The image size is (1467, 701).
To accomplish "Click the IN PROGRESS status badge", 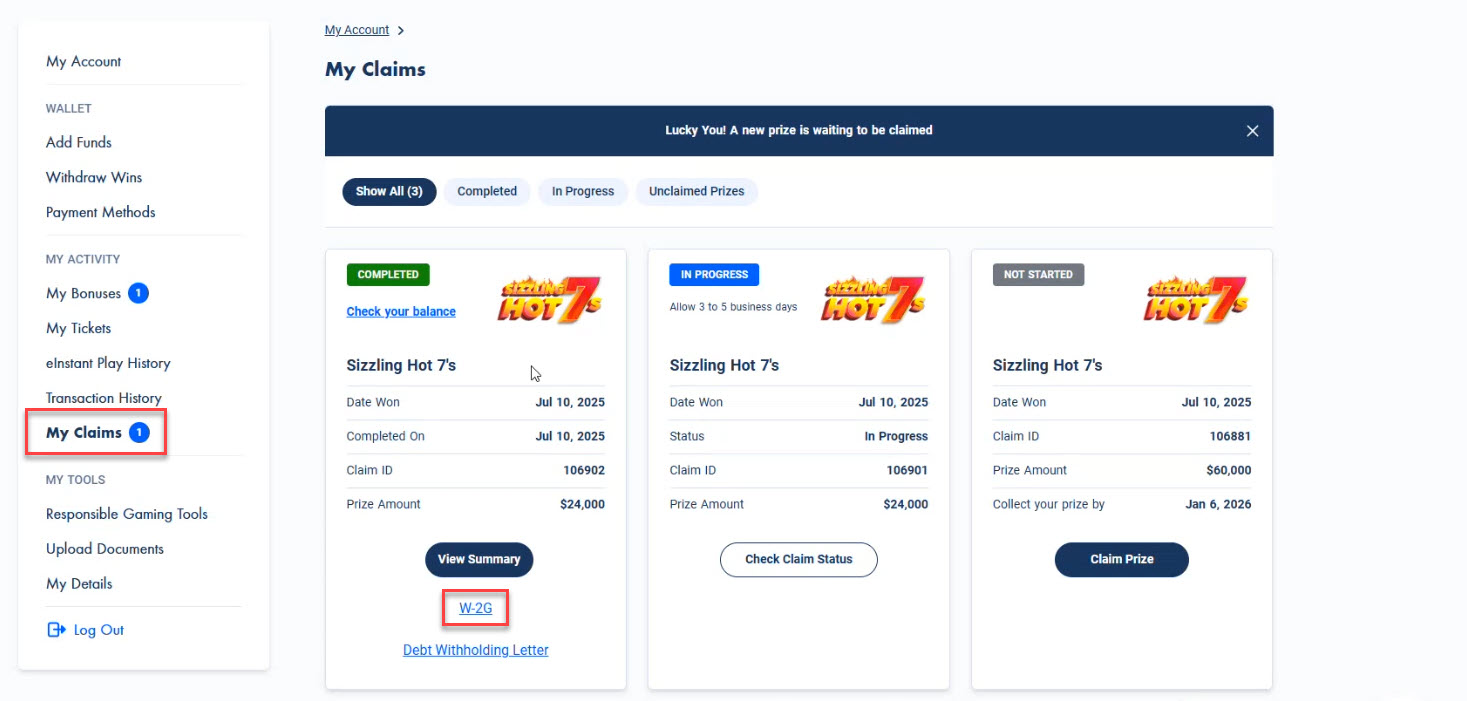I will pos(714,274).
